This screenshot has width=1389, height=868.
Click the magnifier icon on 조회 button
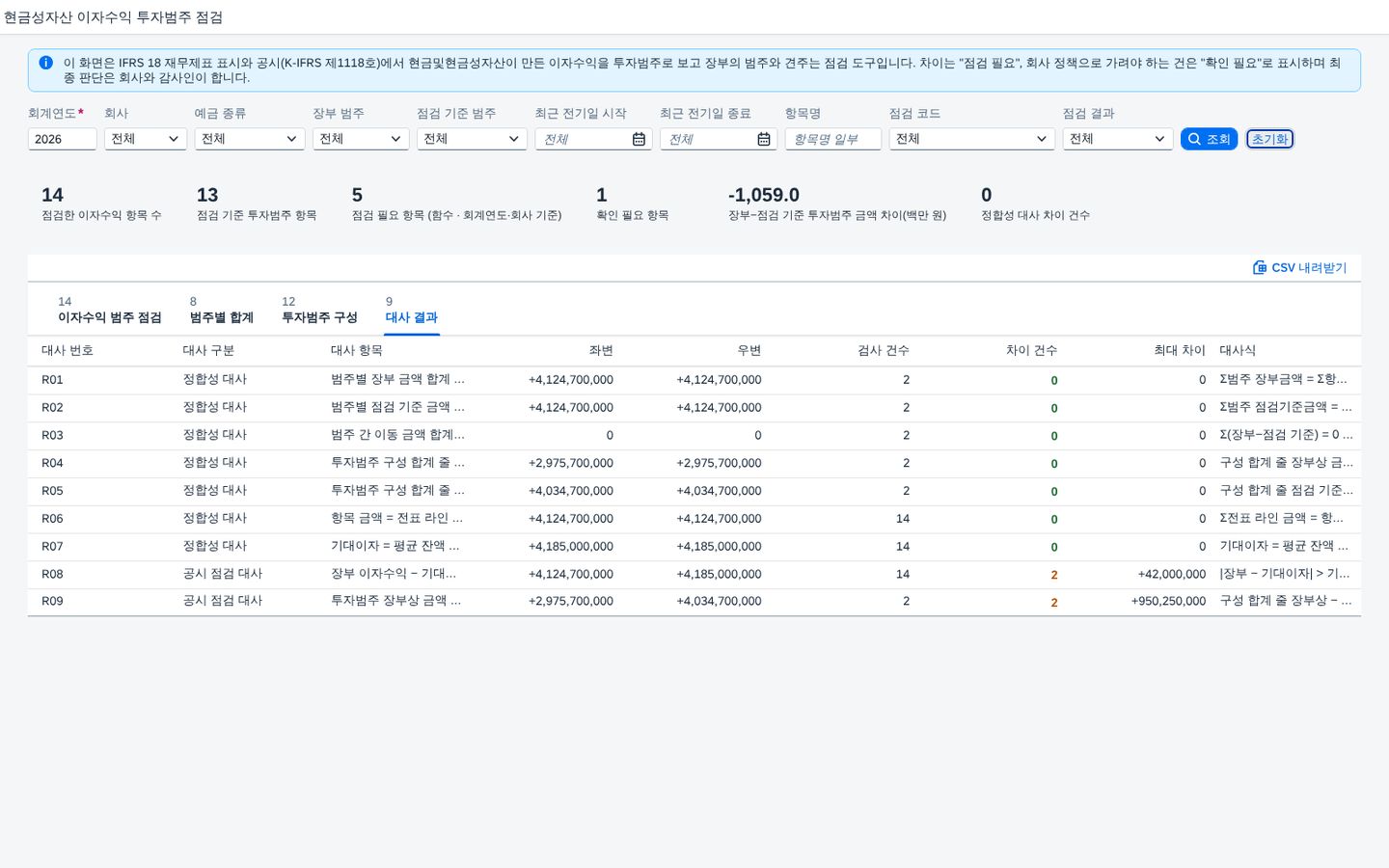1194,139
